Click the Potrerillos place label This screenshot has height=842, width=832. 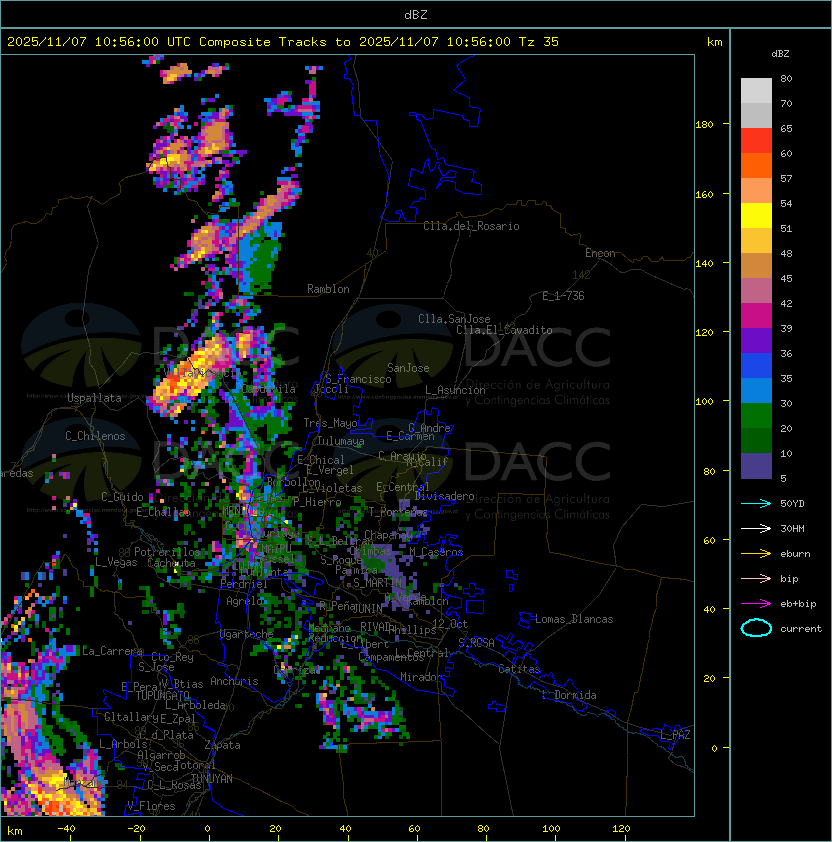coord(167,552)
